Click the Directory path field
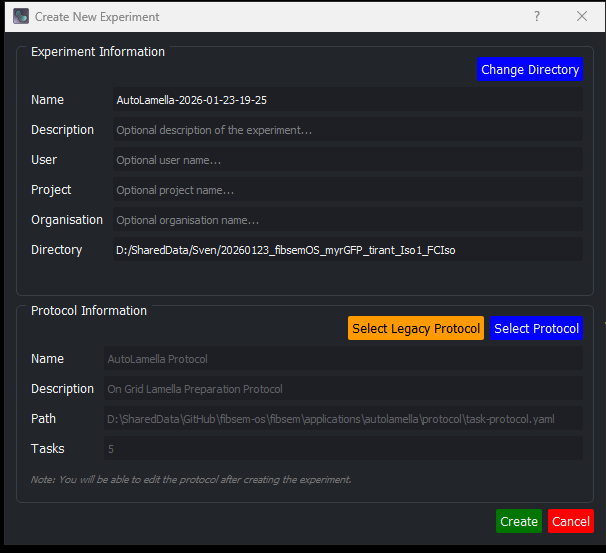 pos(346,250)
